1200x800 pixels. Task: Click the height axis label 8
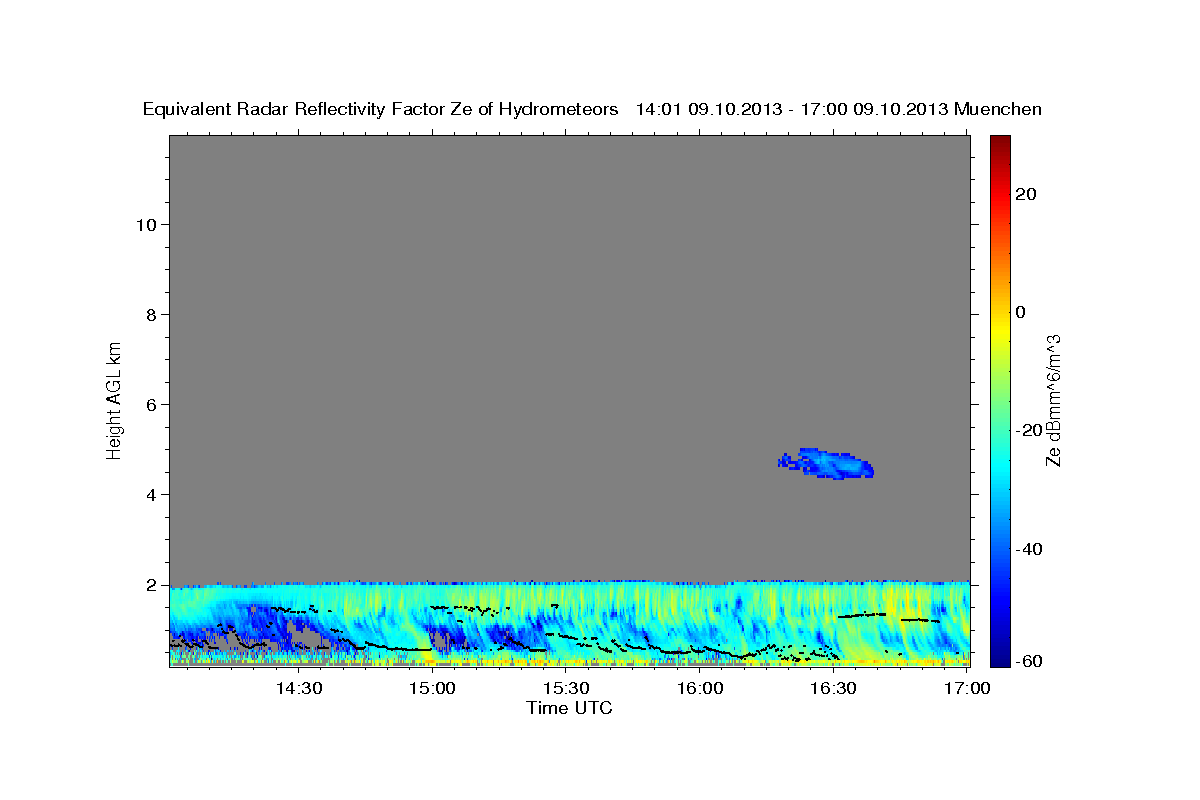coord(150,314)
